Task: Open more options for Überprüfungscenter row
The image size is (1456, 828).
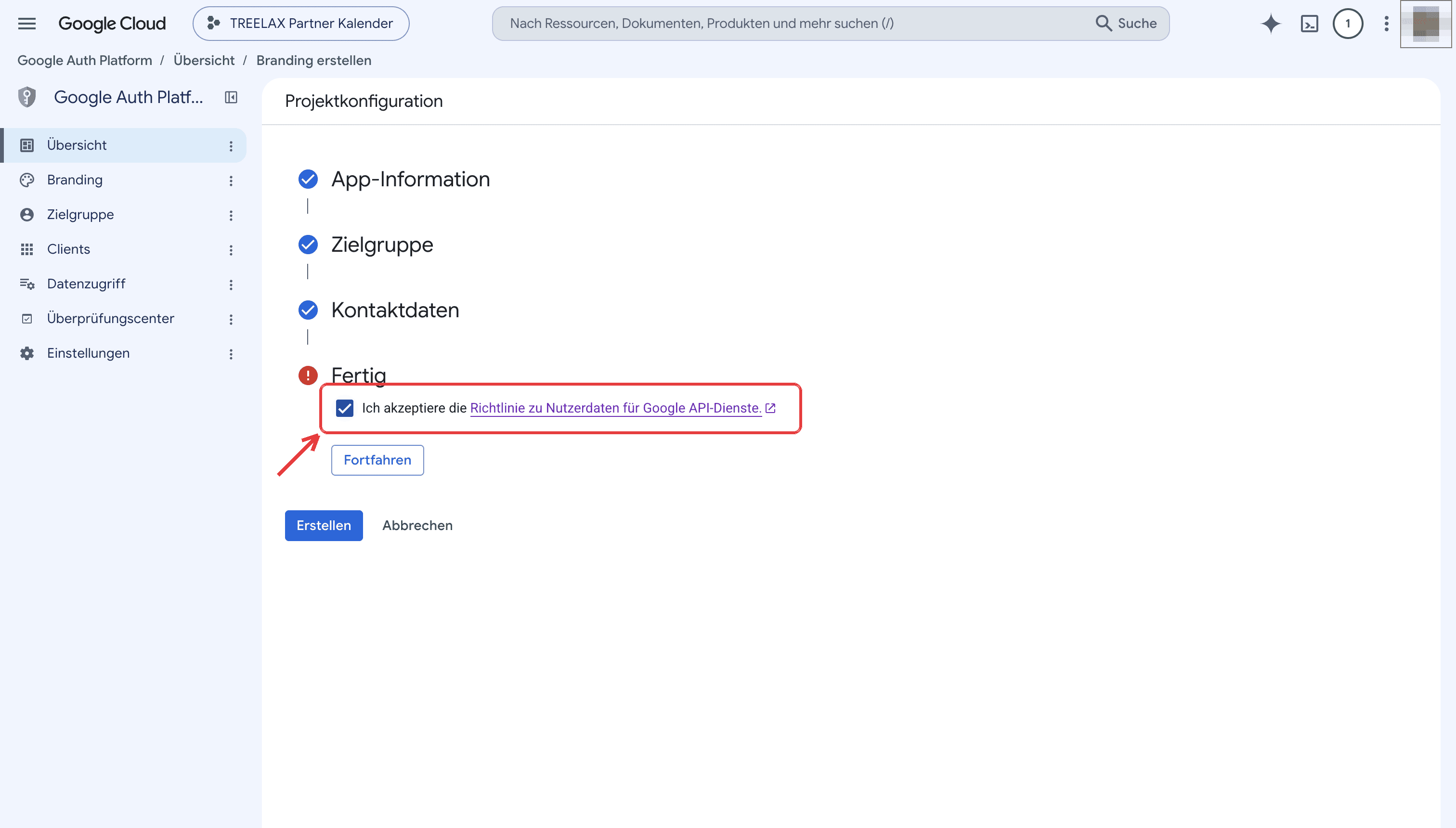Action: coord(231,320)
